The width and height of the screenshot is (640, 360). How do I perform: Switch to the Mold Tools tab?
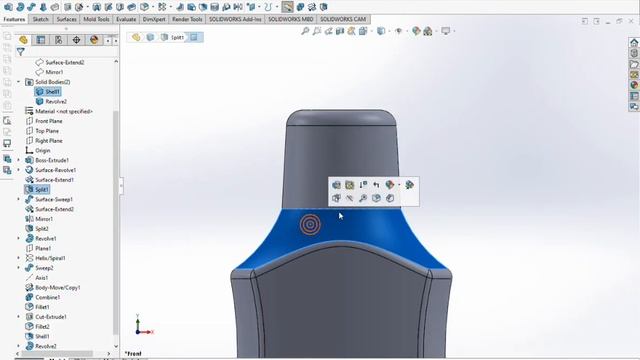tap(96, 19)
